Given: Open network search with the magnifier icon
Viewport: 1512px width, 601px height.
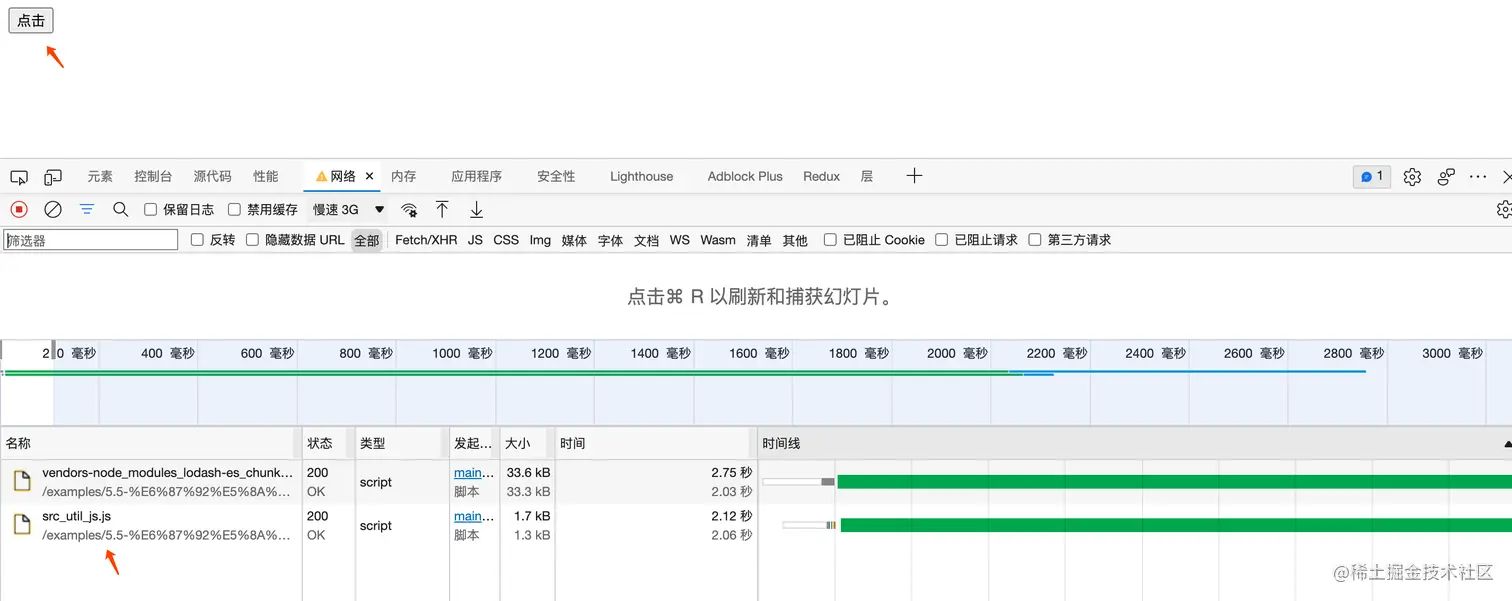Looking at the screenshot, I should (x=121, y=209).
